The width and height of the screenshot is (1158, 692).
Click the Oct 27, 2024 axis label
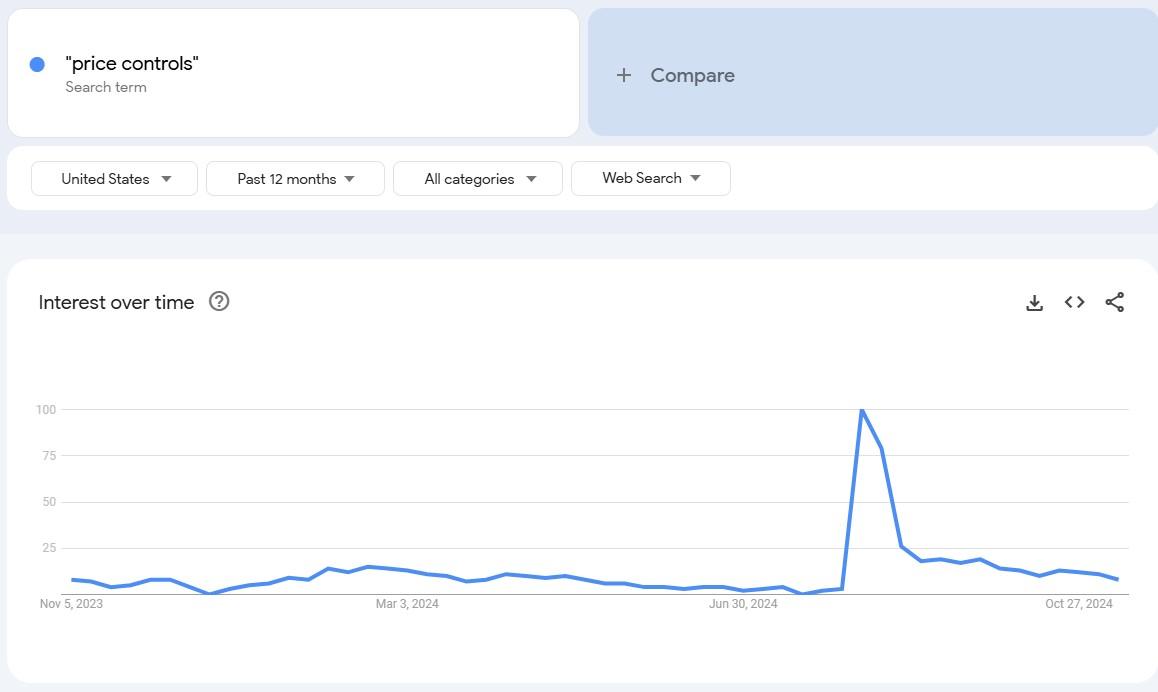click(x=1079, y=604)
